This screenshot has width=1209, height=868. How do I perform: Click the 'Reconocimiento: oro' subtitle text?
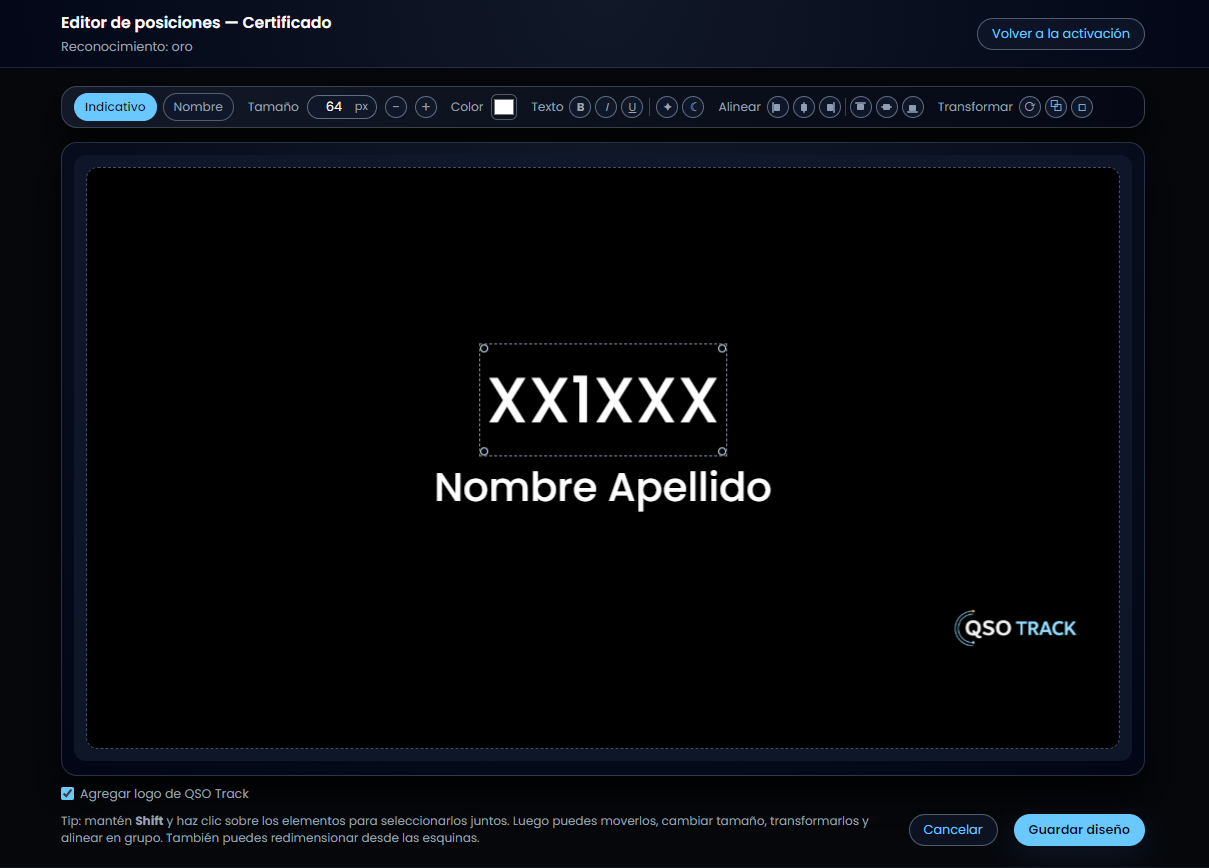pyautogui.click(x=127, y=47)
